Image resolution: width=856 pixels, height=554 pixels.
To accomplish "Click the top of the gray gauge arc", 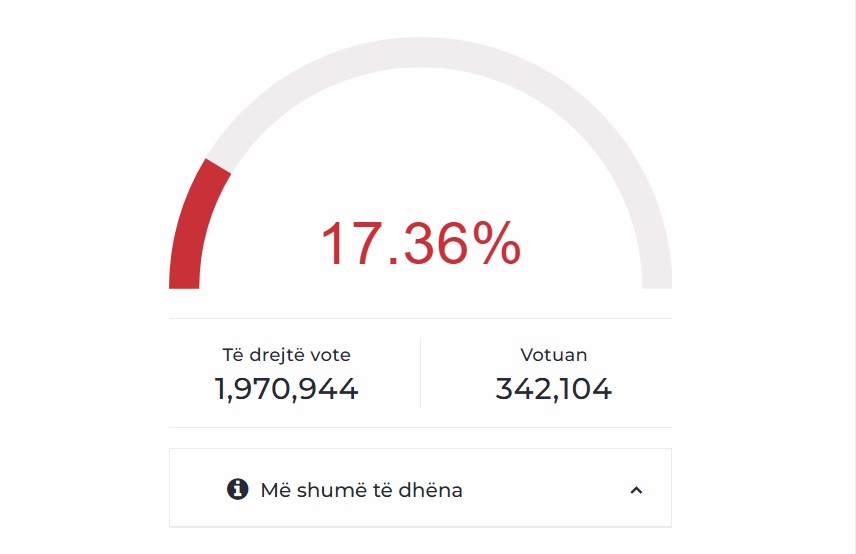I will 420,52.
